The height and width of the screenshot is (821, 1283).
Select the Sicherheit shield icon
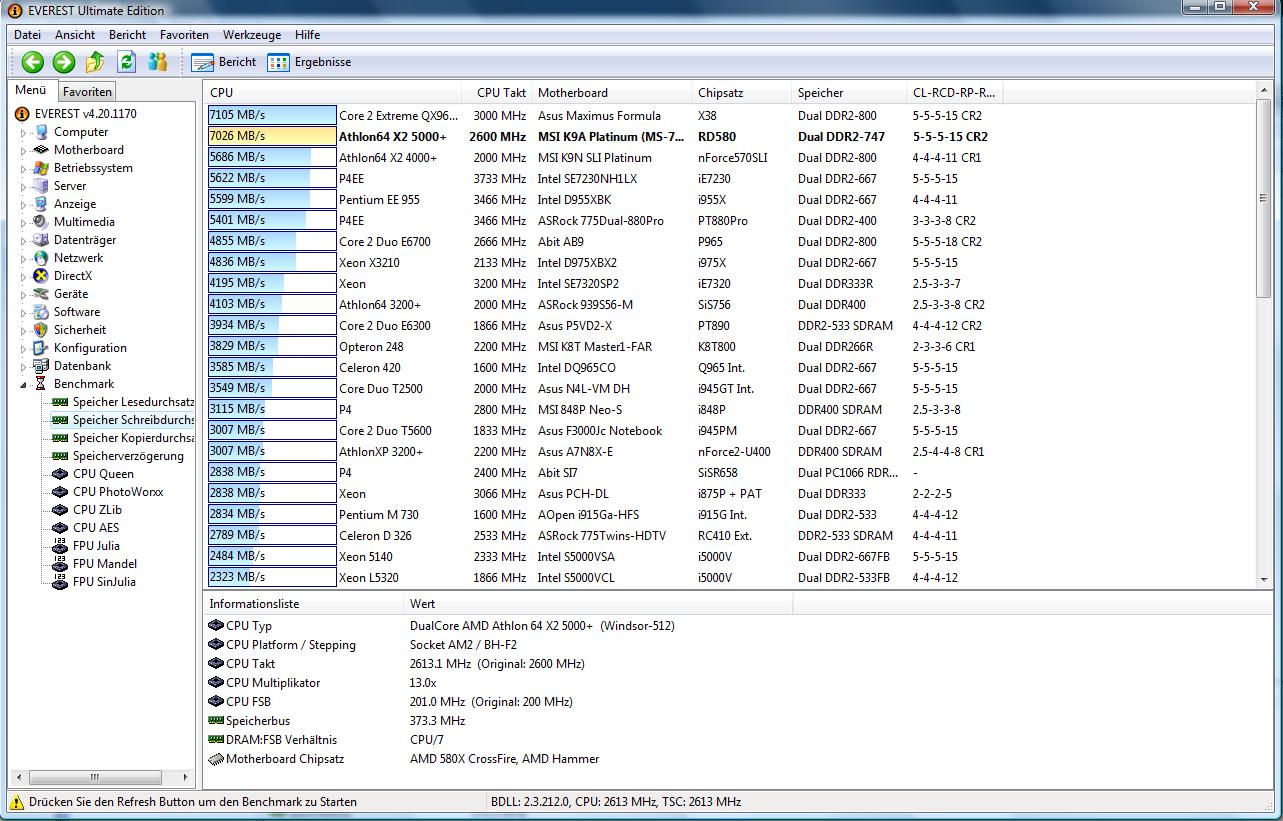[x=41, y=330]
